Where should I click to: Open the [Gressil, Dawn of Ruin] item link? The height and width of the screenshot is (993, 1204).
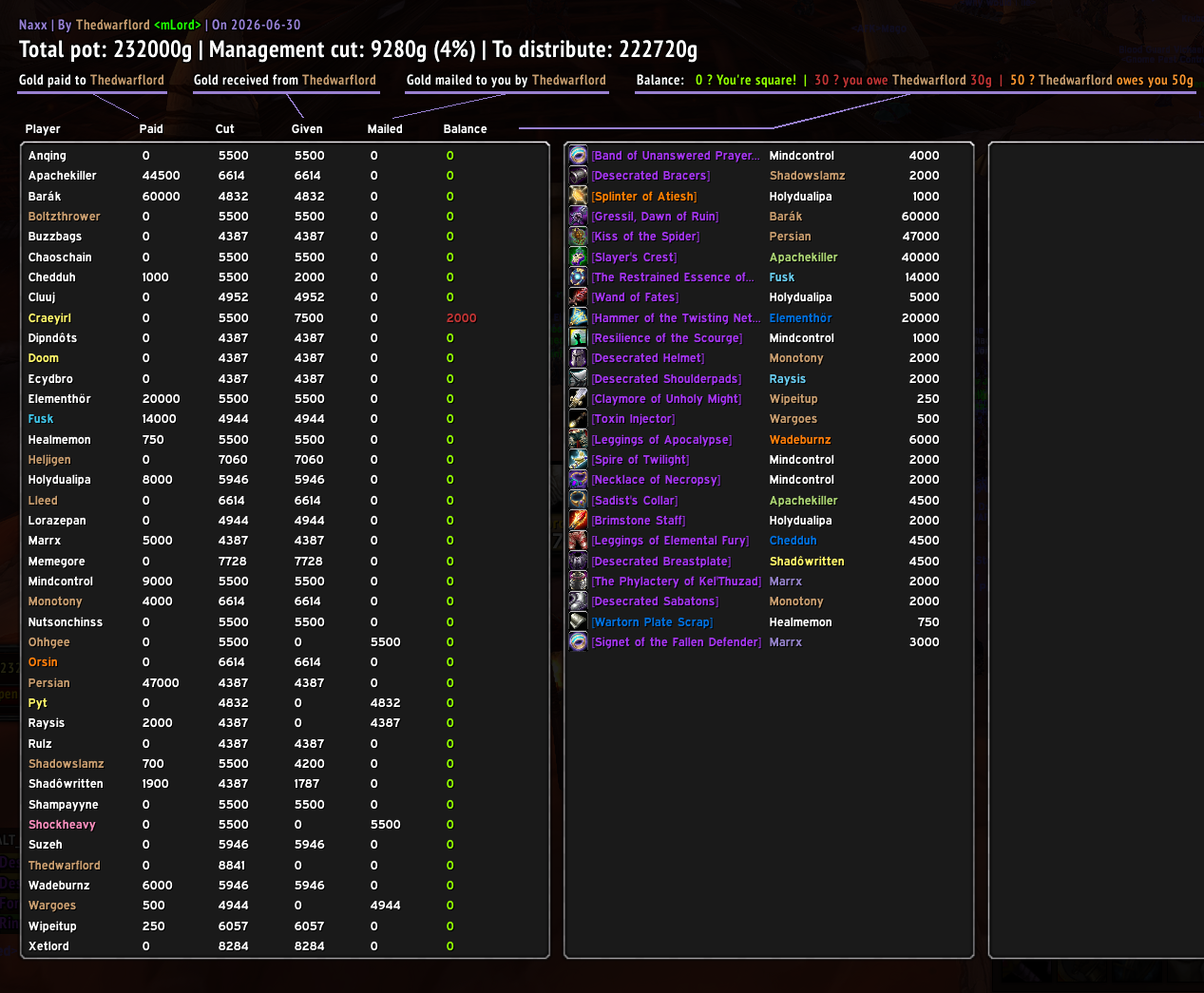[655, 217]
